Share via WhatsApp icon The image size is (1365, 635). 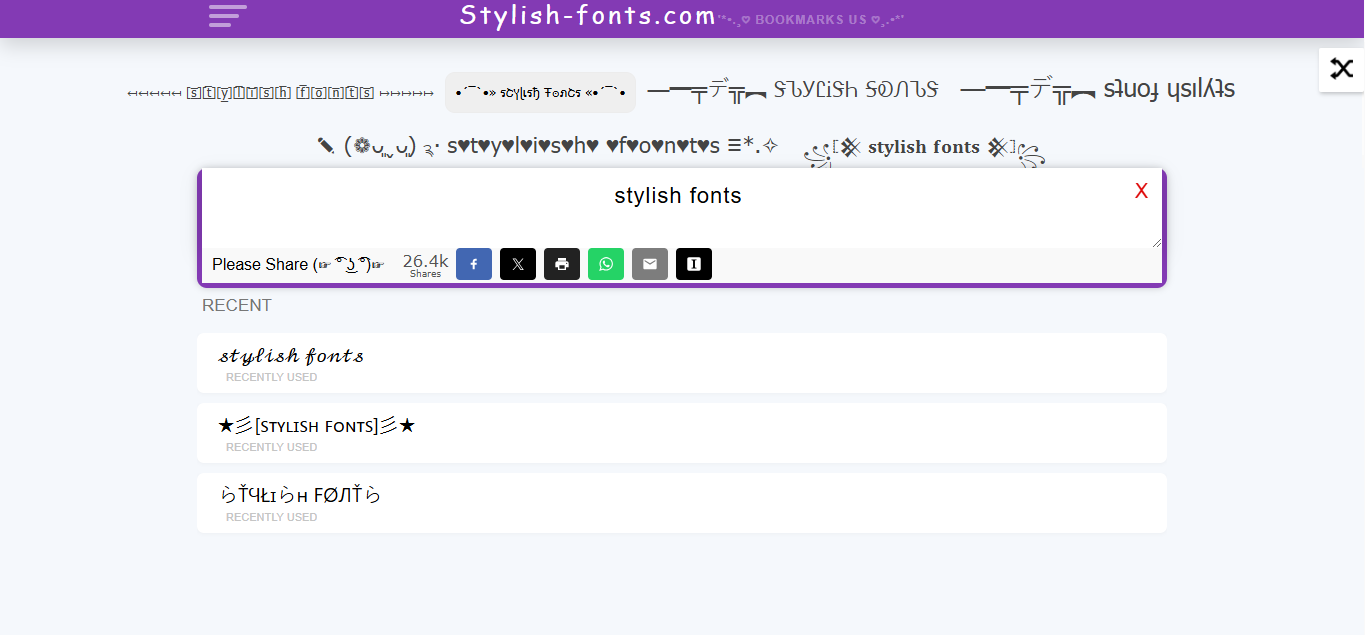[606, 264]
